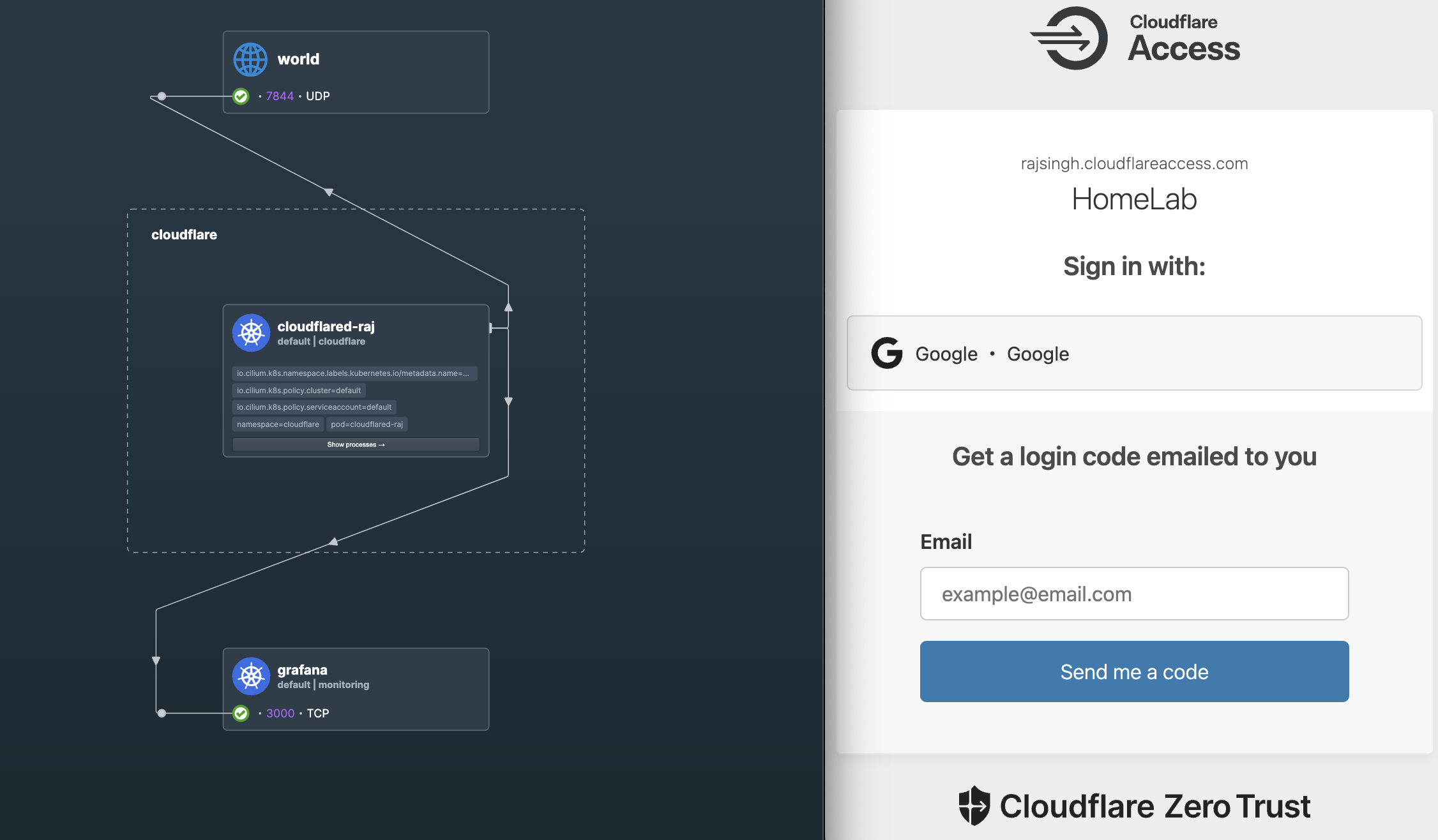Click default | cloudflare subtitle text
Viewport: 1438px width, 840px height.
(x=321, y=341)
